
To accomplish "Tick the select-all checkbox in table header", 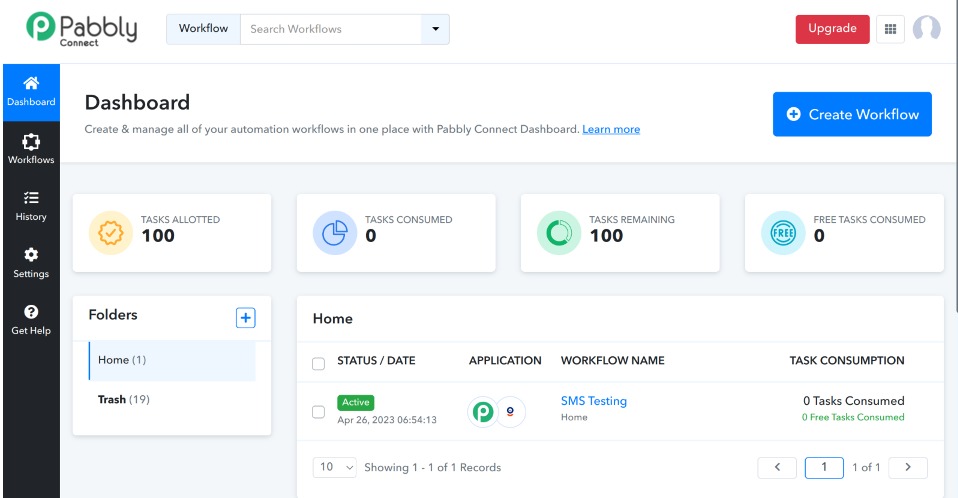I will click(318, 364).
